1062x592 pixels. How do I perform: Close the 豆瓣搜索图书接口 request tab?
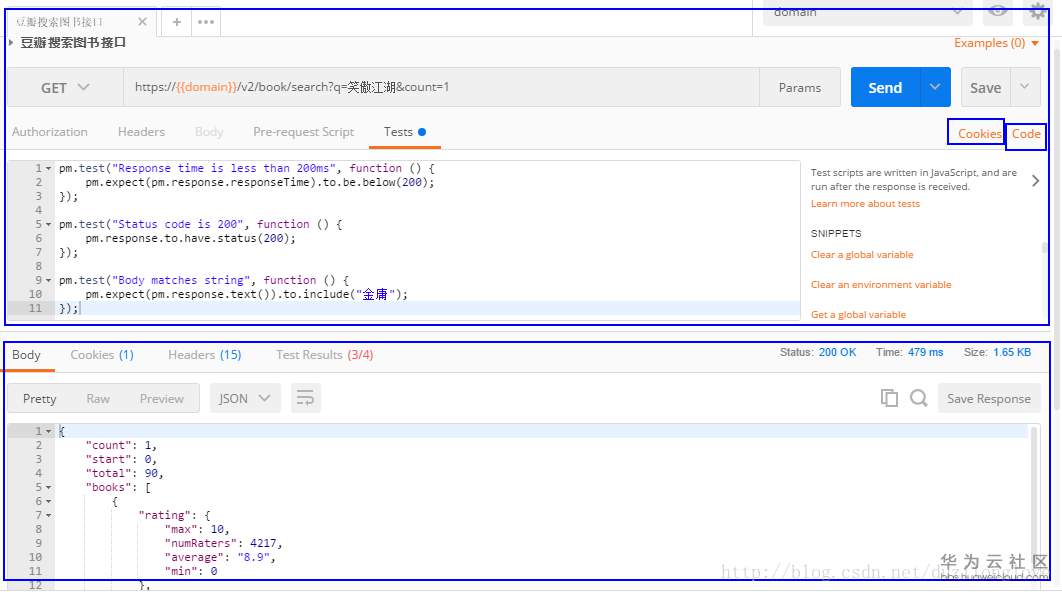(142, 21)
